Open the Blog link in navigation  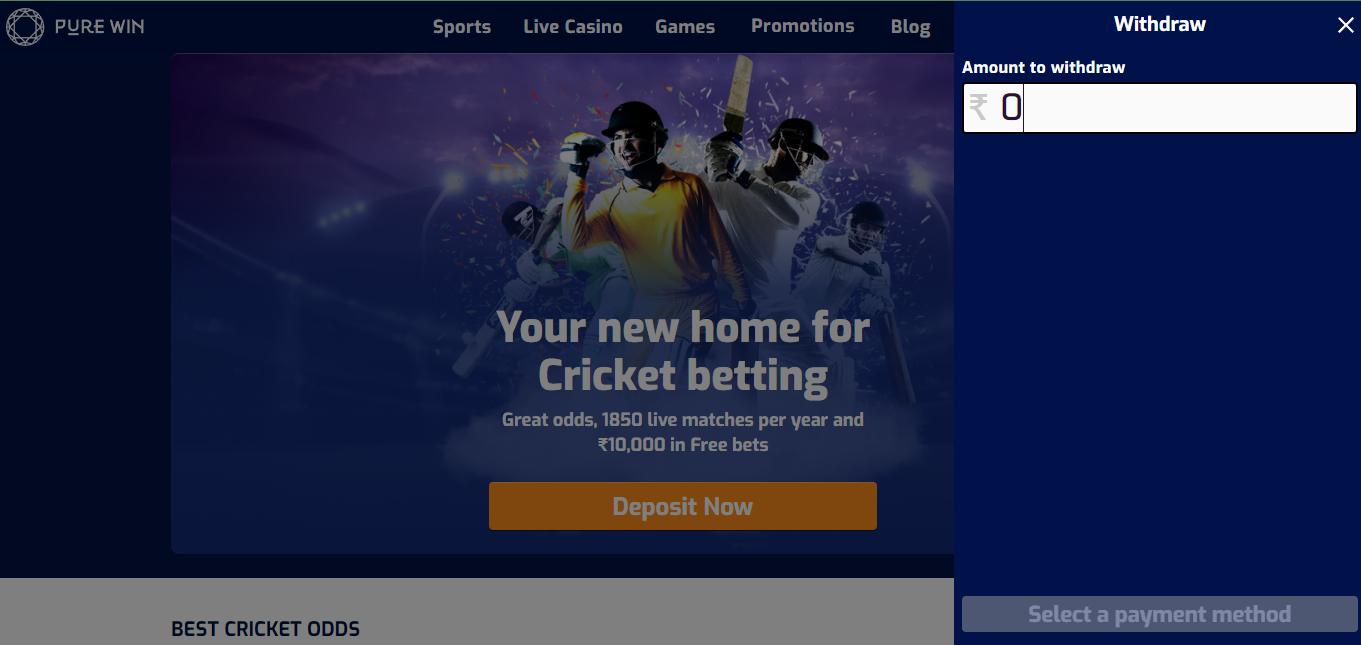(911, 27)
